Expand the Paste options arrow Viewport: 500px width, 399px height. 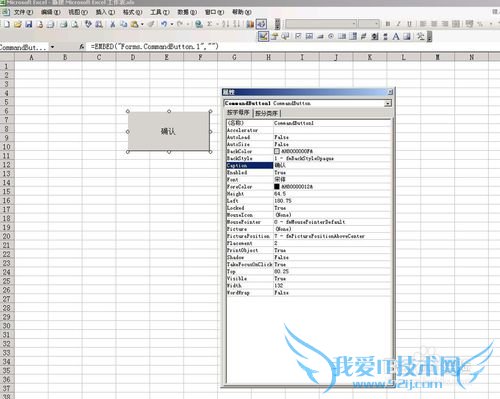[x=142, y=24]
